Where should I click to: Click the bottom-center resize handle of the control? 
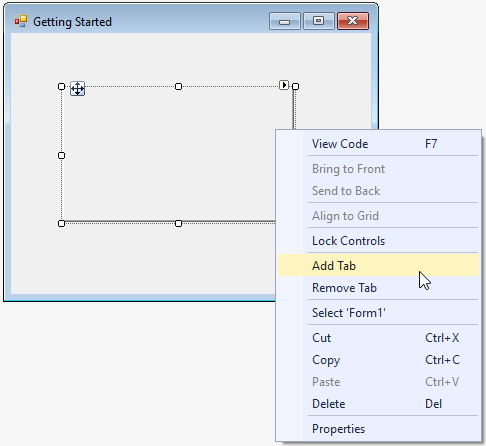[178, 223]
